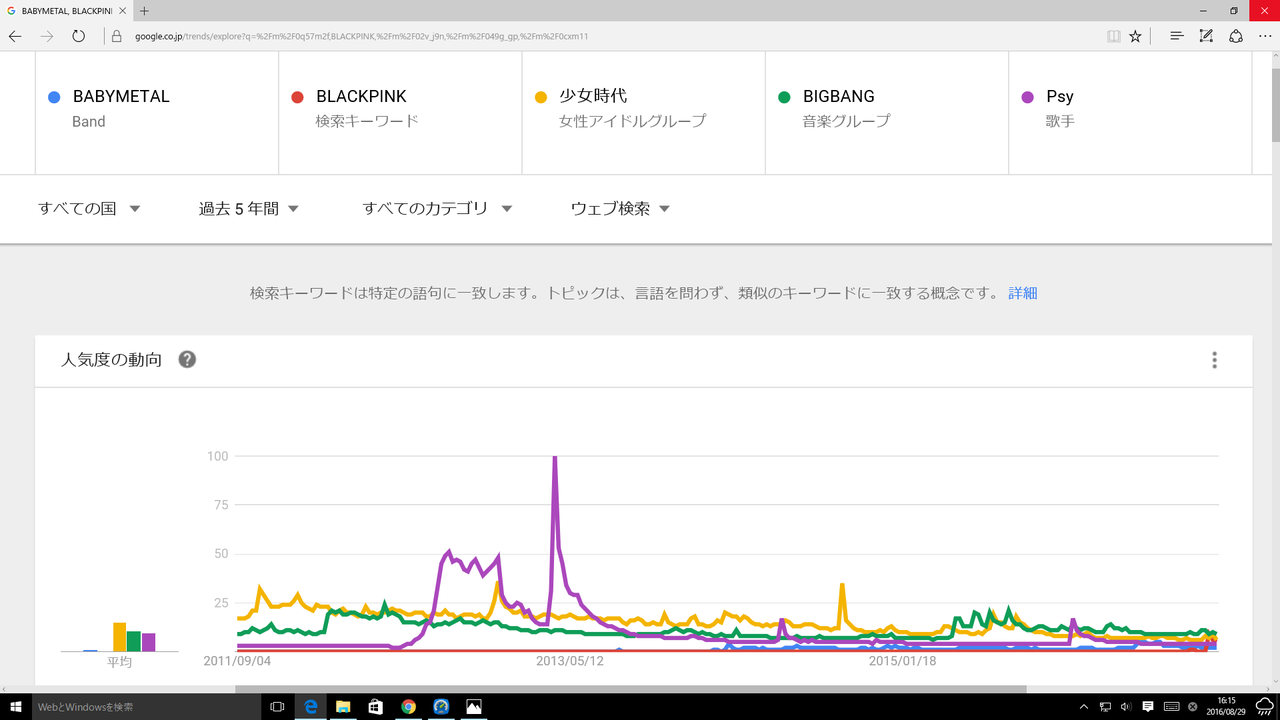Viewport: 1280px width, 720px height.
Task: Click the 2013/05/12 axis label
Action: click(x=570, y=661)
